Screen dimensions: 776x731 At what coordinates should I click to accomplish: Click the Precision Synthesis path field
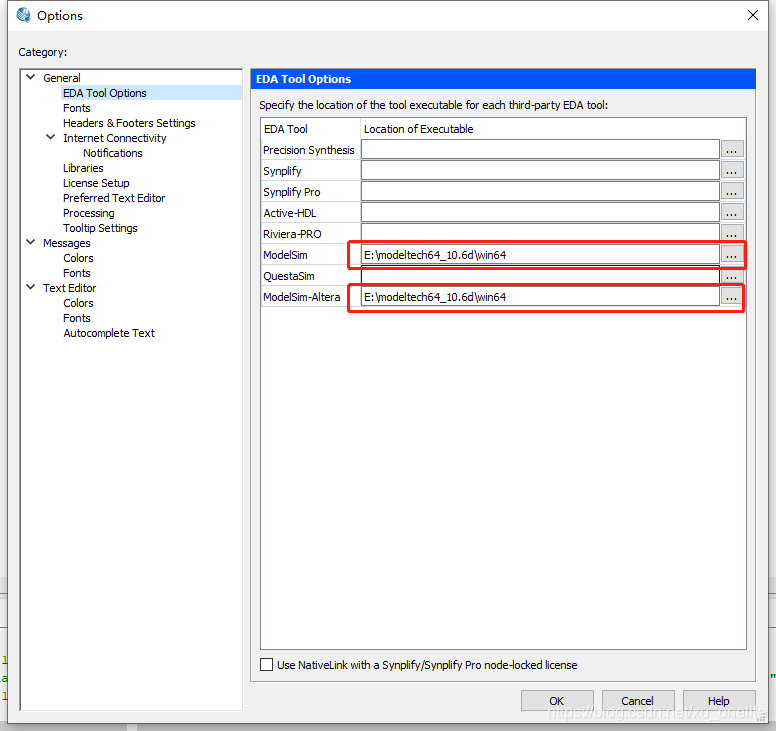(x=540, y=149)
